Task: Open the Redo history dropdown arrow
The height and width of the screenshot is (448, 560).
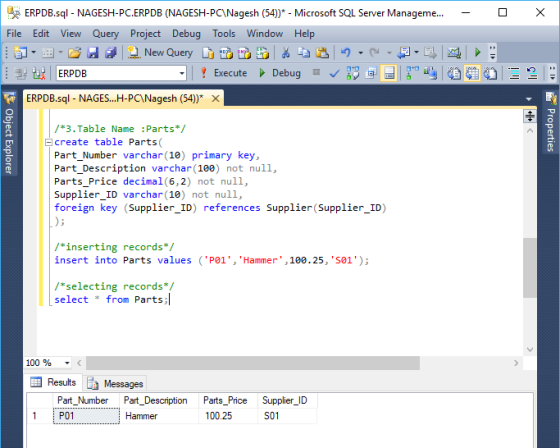Action: [389, 53]
